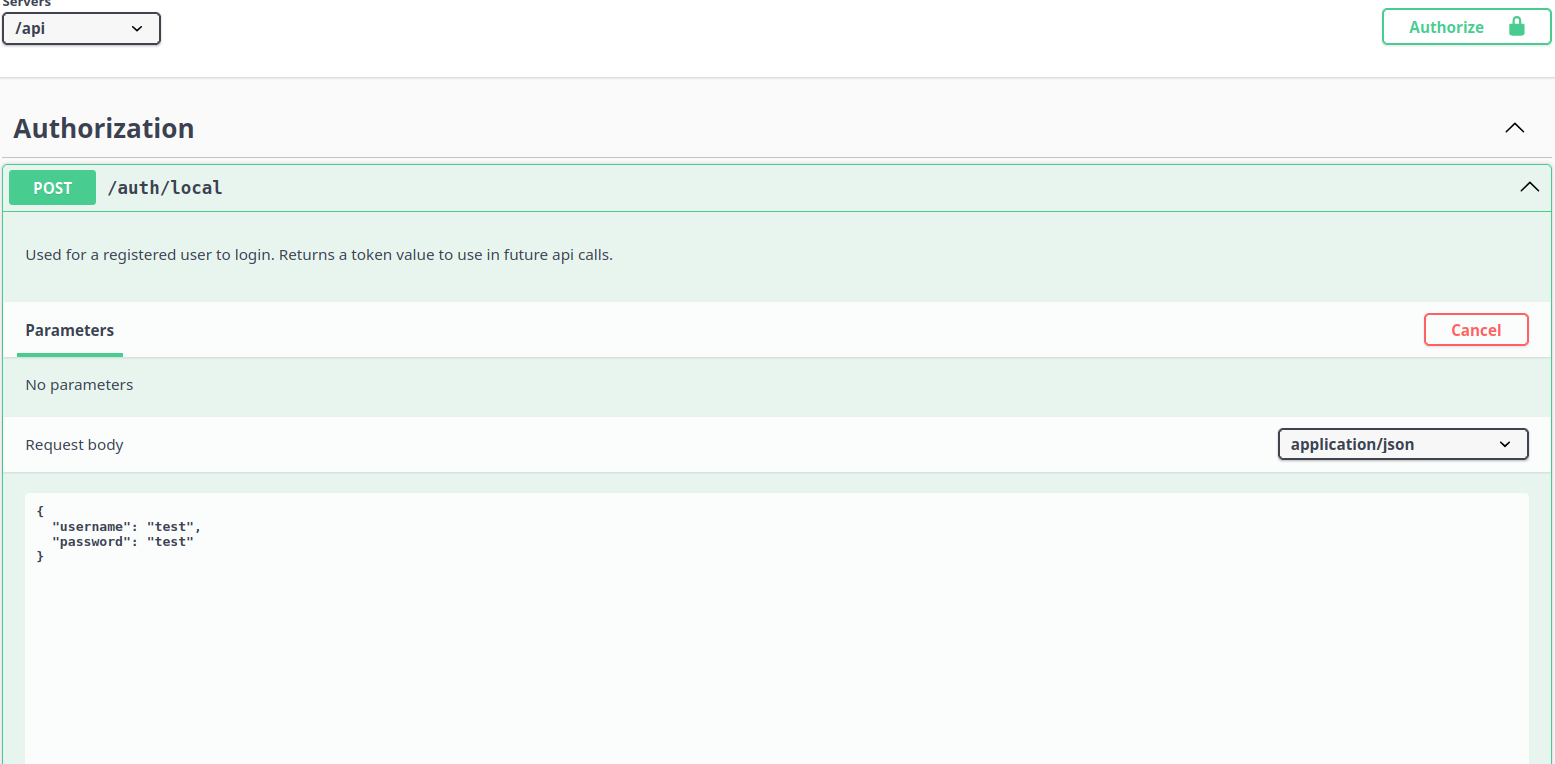Switch to the Parameters tab
1555x764 pixels.
pos(70,330)
